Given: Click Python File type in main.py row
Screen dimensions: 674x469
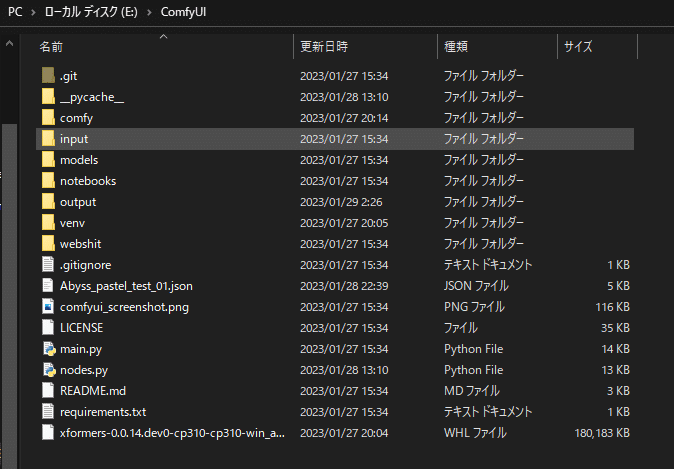Looking at the screenshot, I should (473, 349).
